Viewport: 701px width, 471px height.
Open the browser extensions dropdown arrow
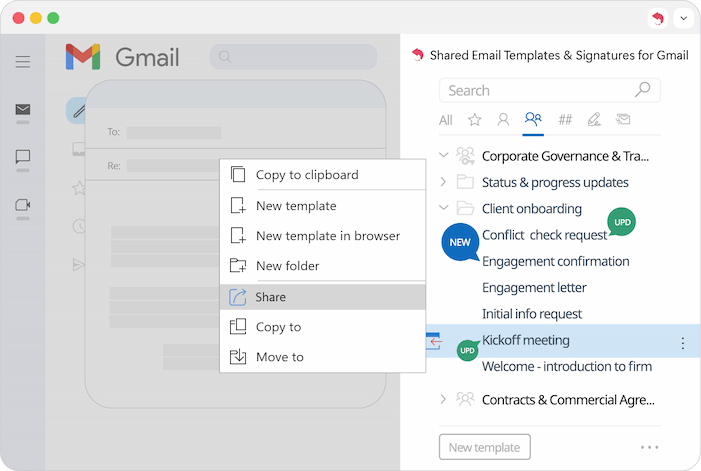pos(684,18)
